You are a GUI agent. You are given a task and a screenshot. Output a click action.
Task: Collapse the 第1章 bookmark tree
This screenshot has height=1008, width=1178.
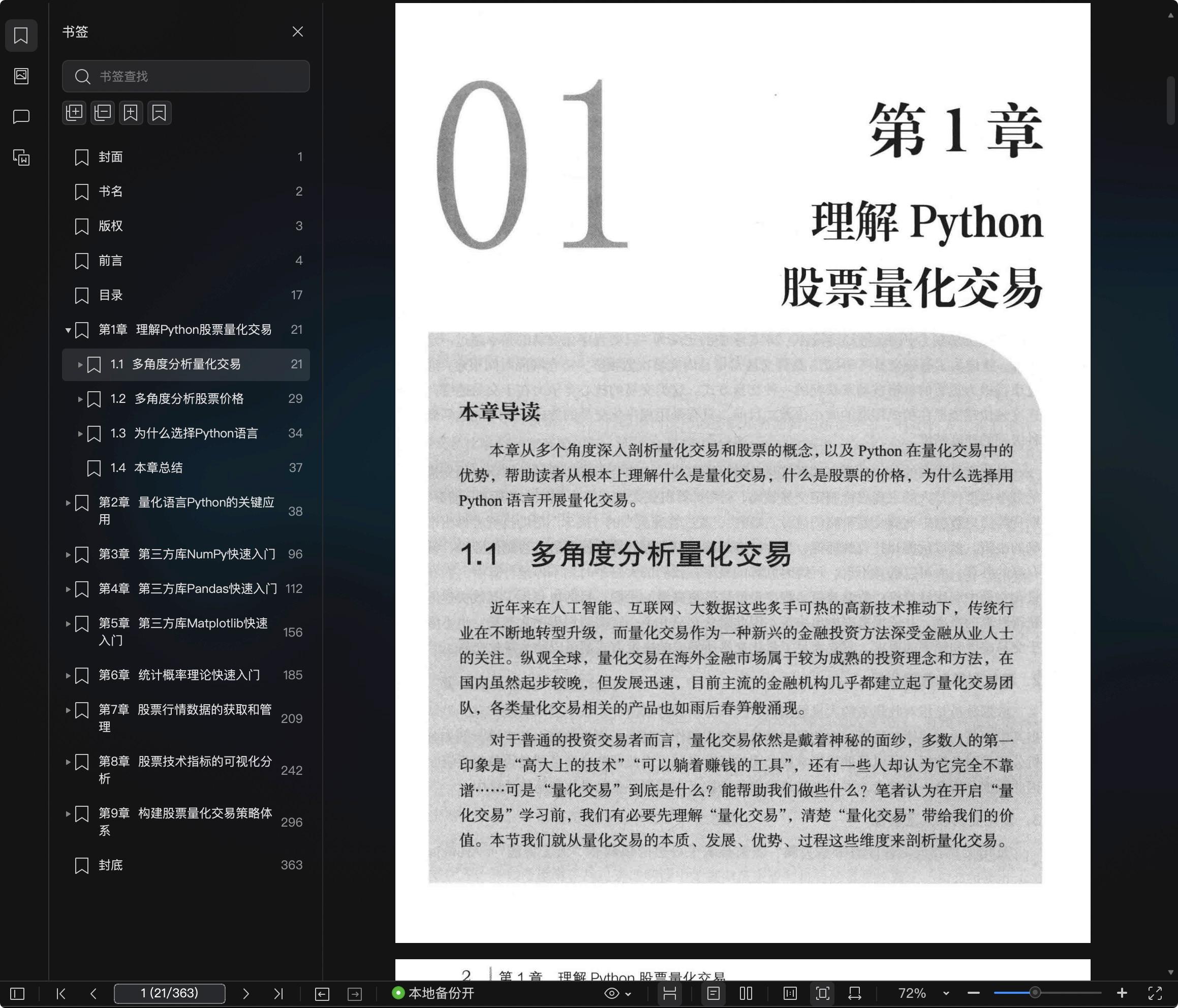pos(68,330)
